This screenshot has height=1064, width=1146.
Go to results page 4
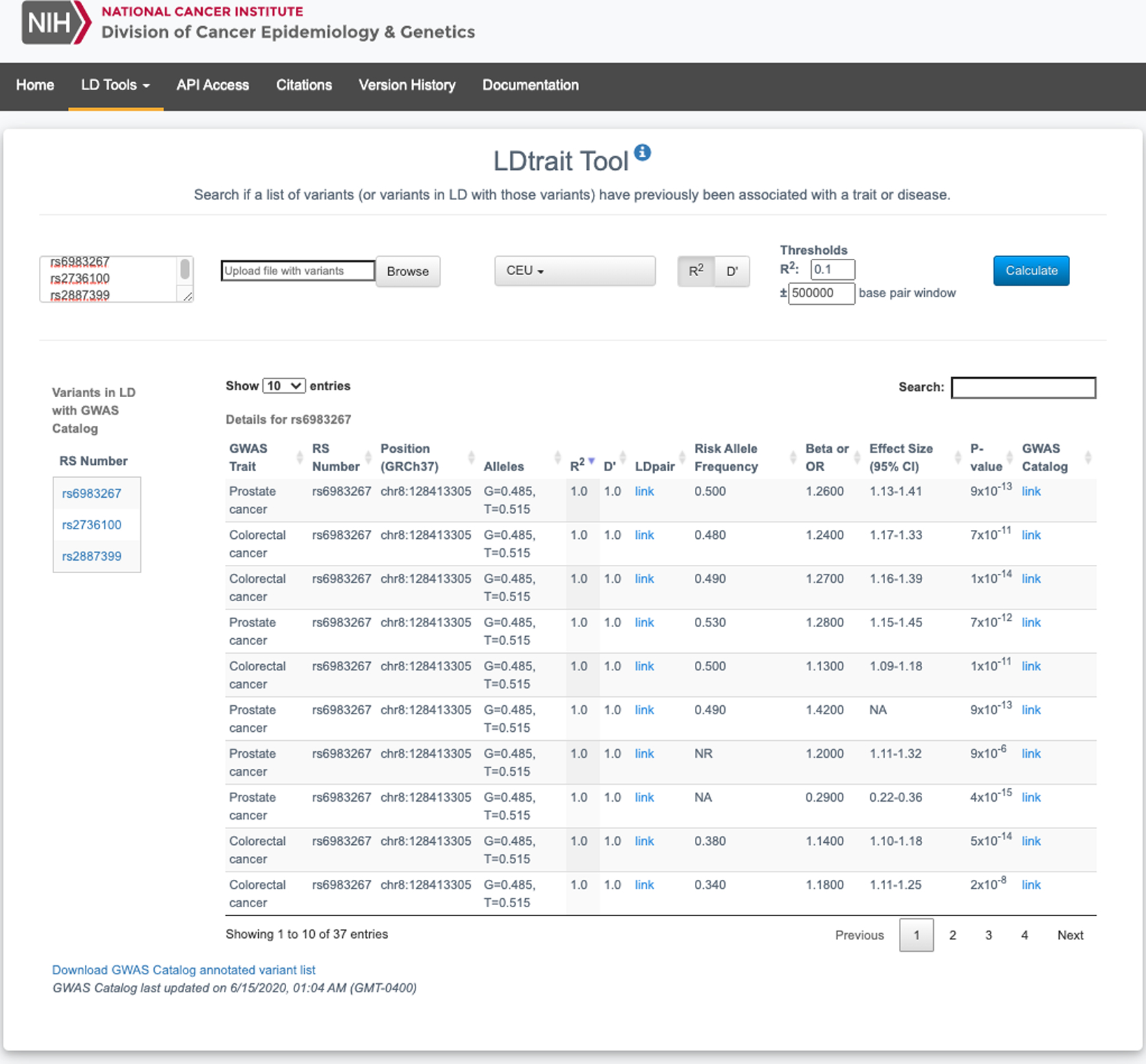1024,935
